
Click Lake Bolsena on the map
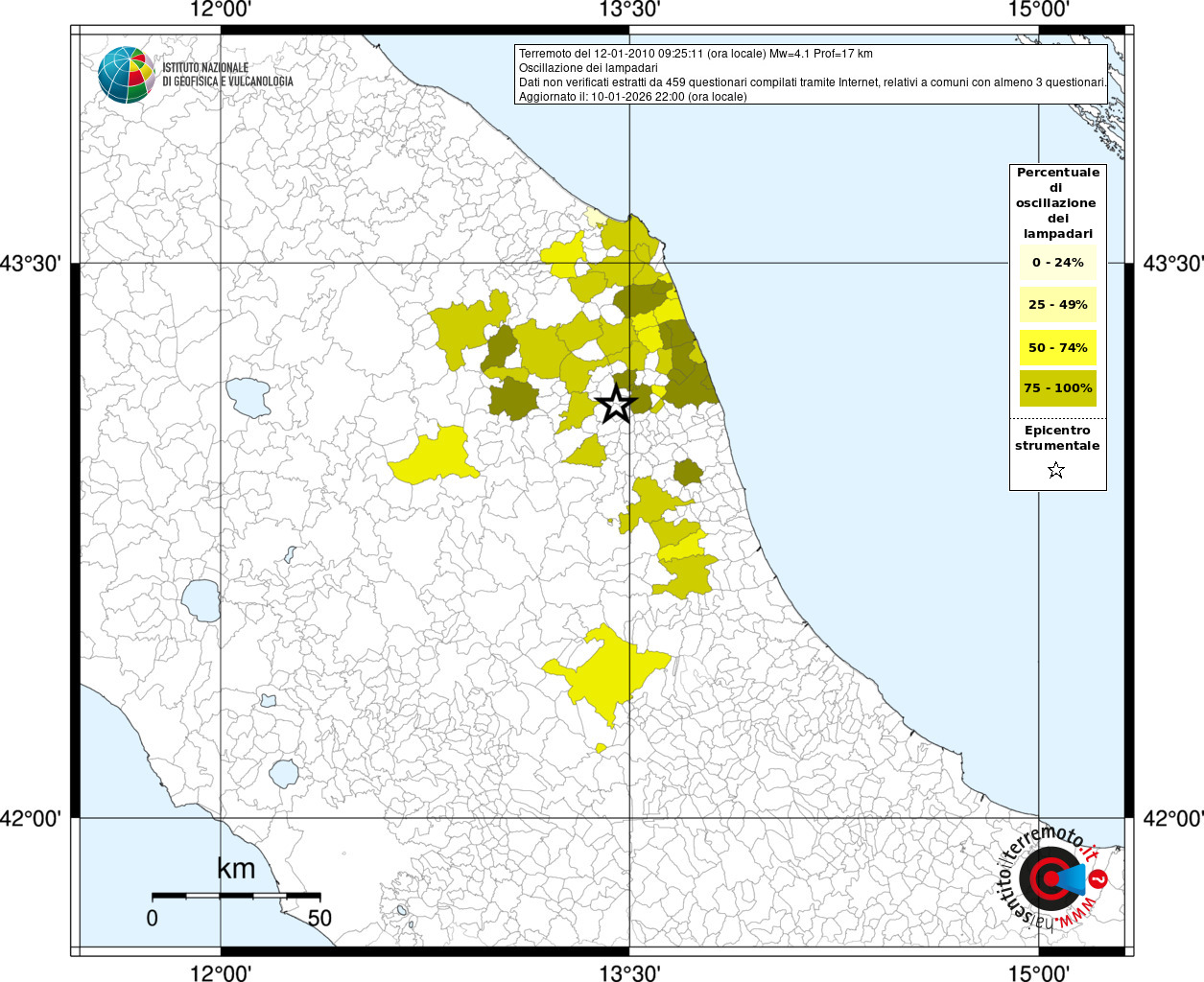point(201,600)
